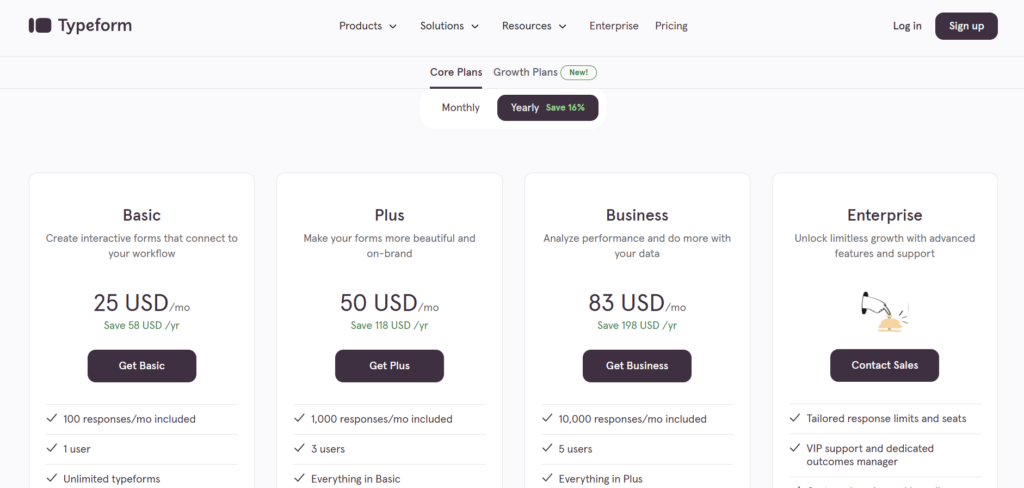Image resolution: width=1024 pixels, height=488 pixels.
Task: Click the Enterprise service bell illustration
Action: [884, 312]
